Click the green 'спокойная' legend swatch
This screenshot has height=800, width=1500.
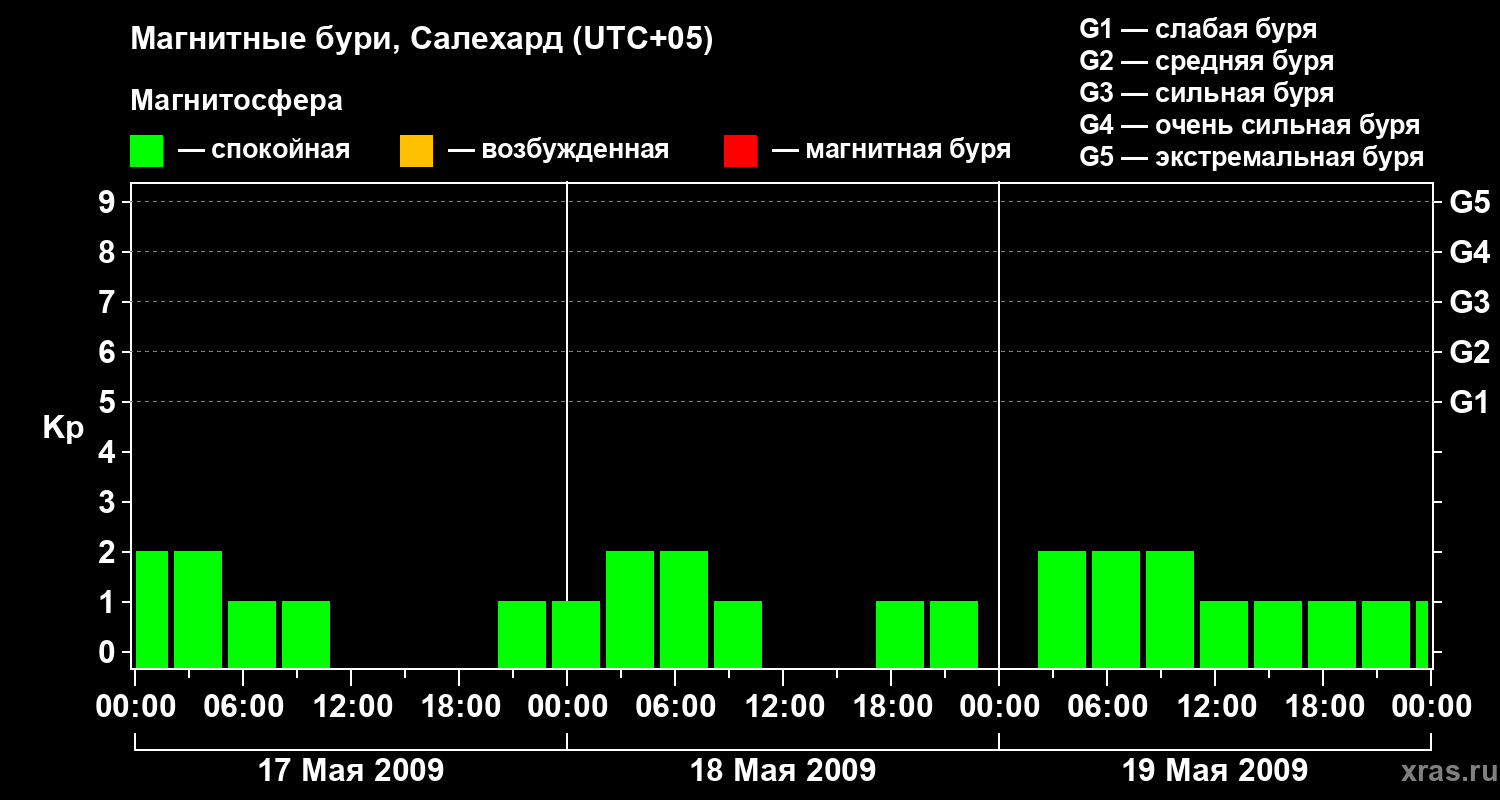pos(146,151)
